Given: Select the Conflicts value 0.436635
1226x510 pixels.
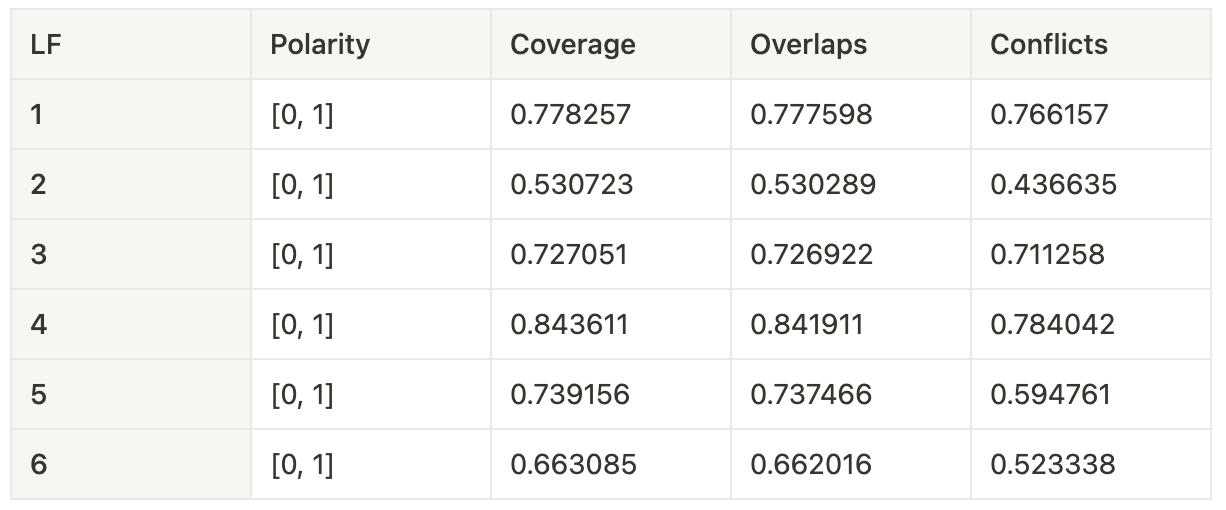Looking at the screenshot, I should coord(1054,185).
